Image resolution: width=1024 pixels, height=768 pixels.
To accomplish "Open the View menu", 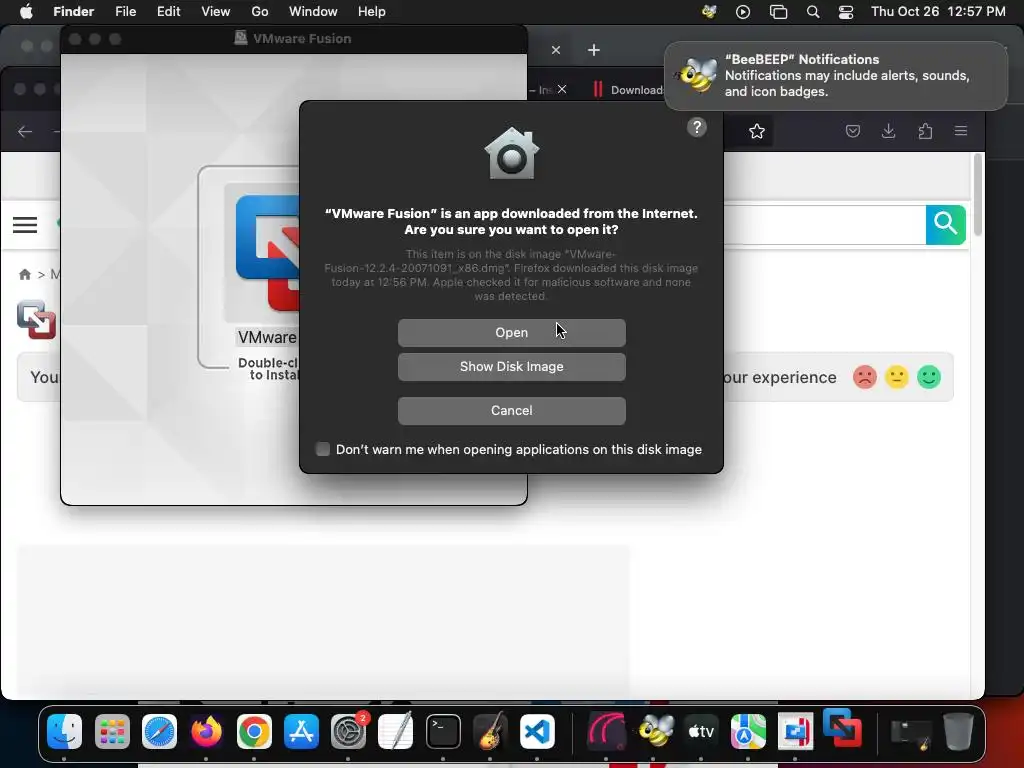I will click(216, 12).
